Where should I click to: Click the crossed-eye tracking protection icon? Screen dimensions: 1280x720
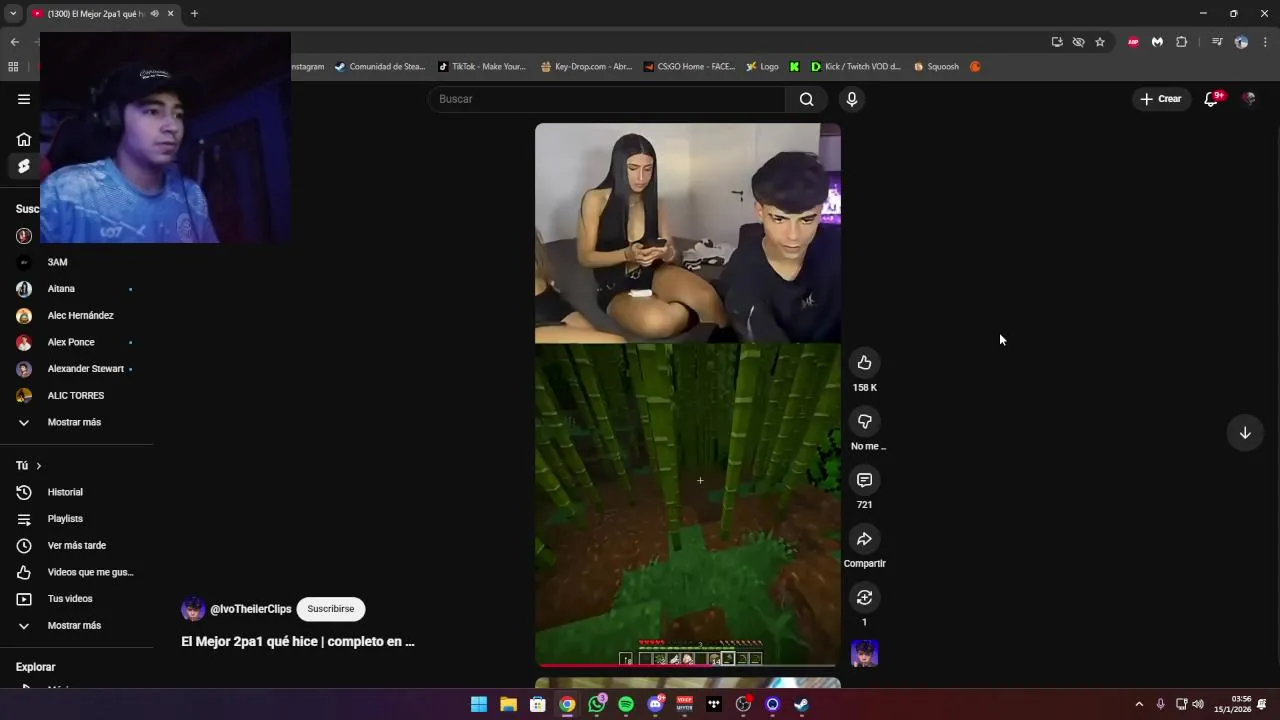[1078, 42]
